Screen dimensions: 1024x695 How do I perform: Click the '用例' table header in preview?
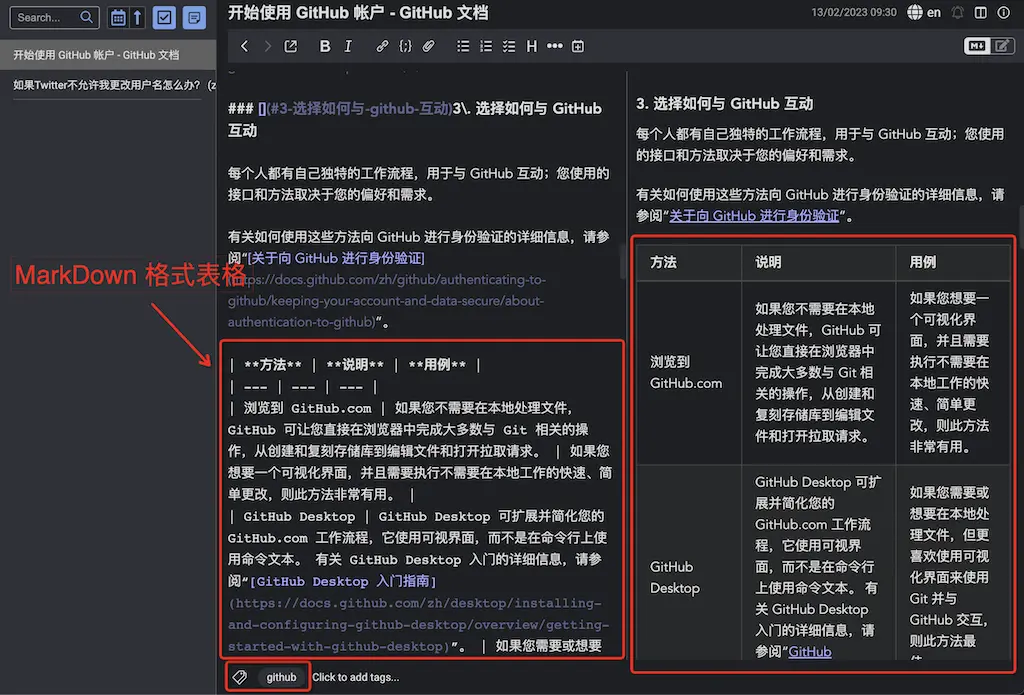923,262
